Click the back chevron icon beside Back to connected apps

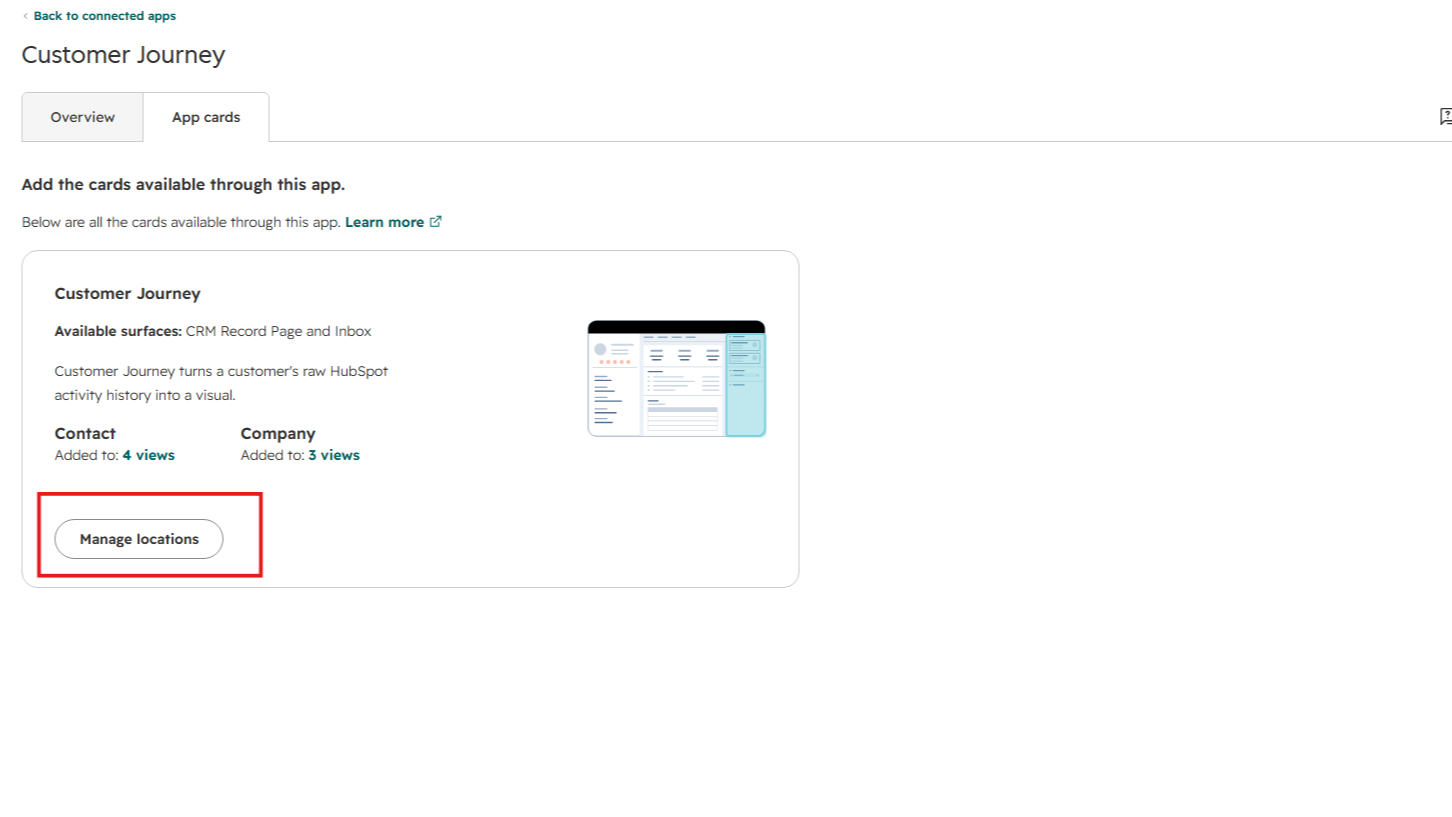[25, 16]
